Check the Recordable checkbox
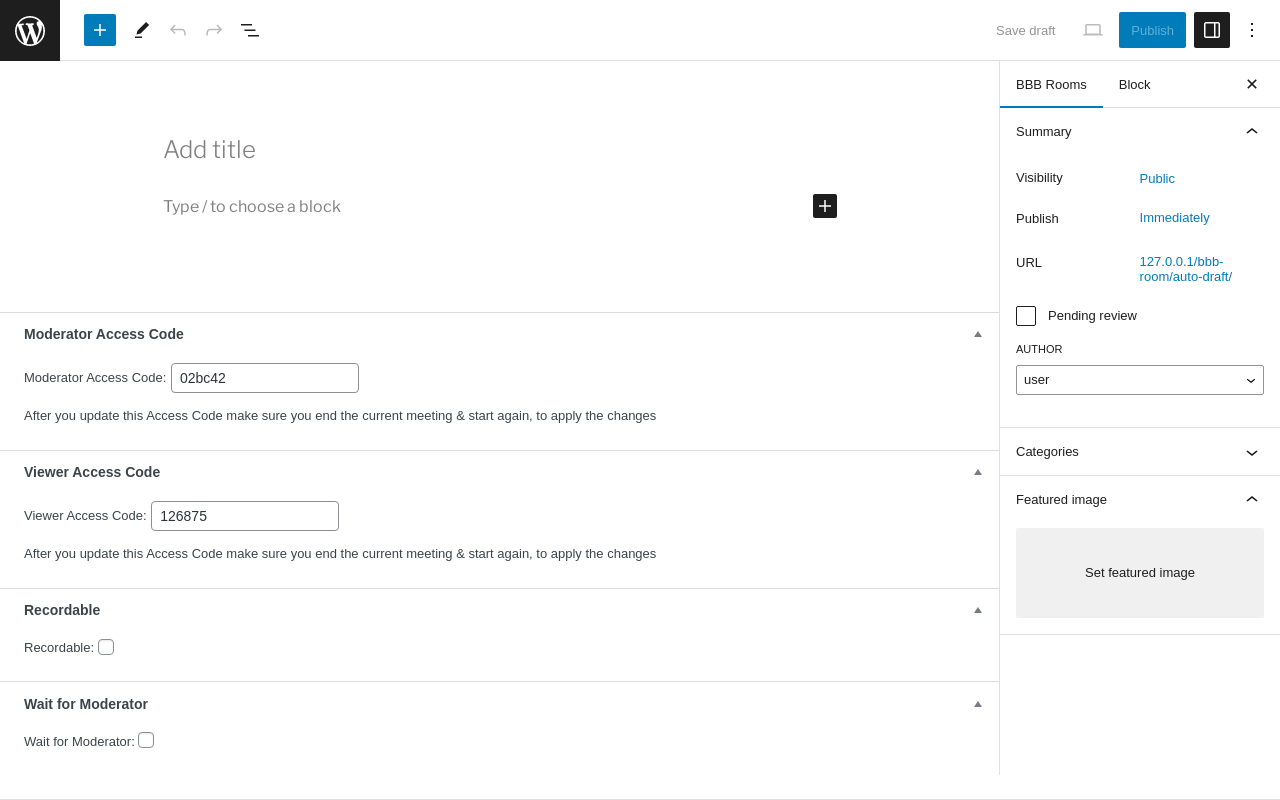The width and height of the screenshot is (1280, 800). [x=106, y=647]
